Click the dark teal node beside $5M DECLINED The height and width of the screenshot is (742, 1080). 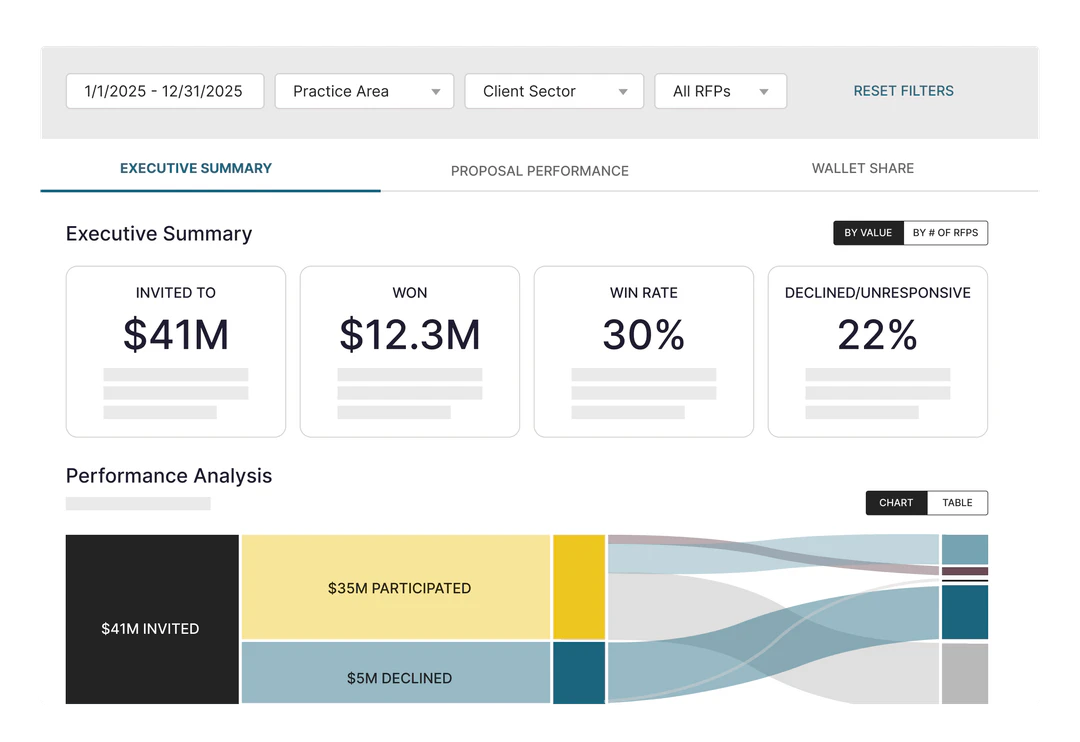(x=579, y=673)
